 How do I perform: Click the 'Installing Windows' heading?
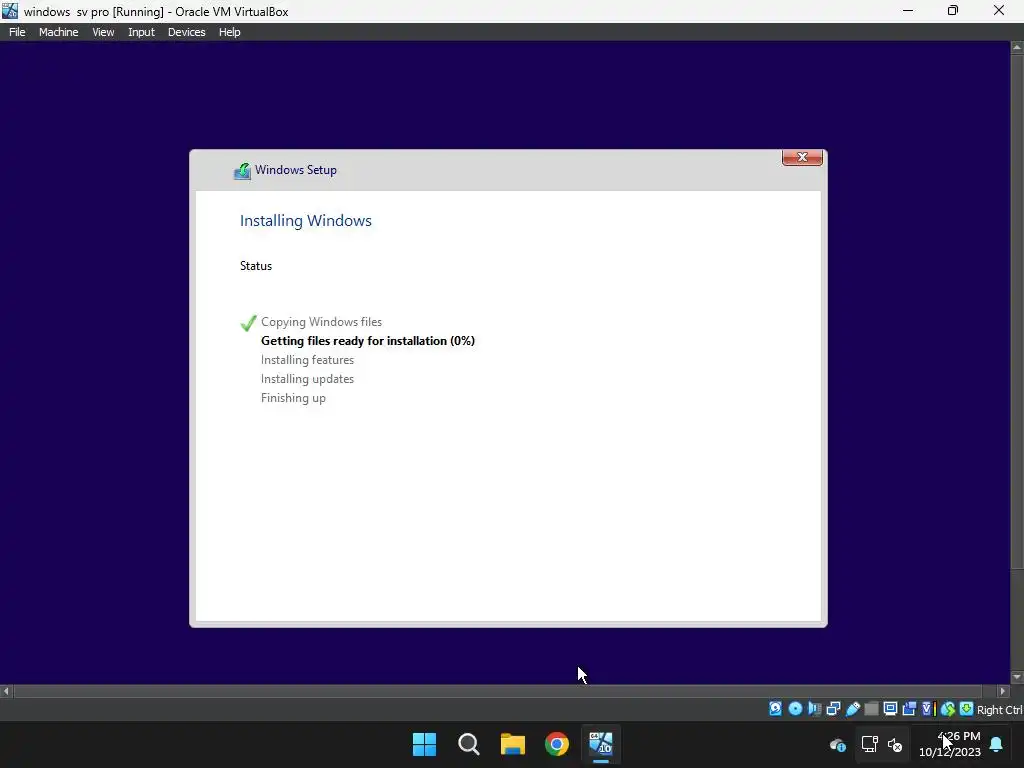click(306, 221)
